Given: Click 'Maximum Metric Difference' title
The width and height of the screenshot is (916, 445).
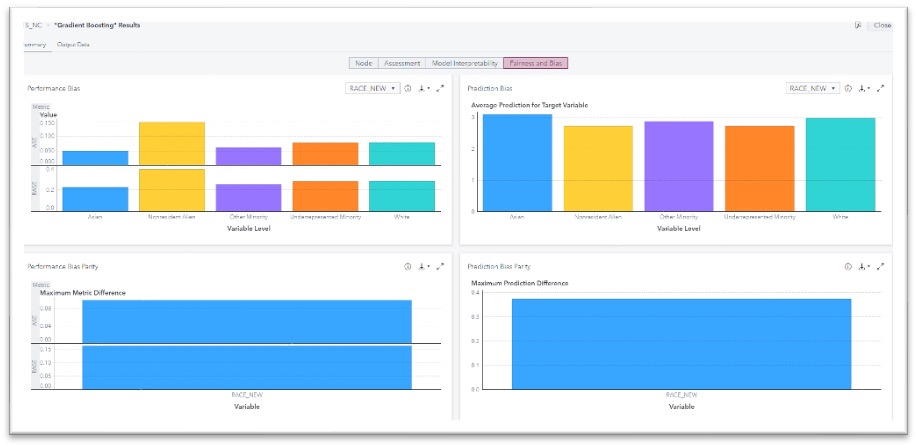Looking at the screenshot, I should click(82, 293).
